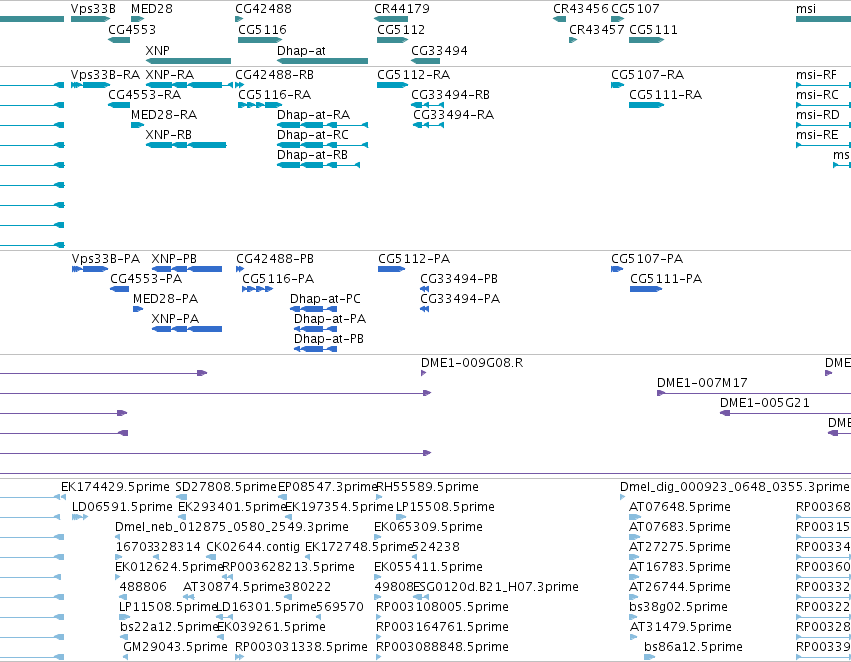
Task: Select protein label CG4553-PA
Action: (x=146, y=278)
